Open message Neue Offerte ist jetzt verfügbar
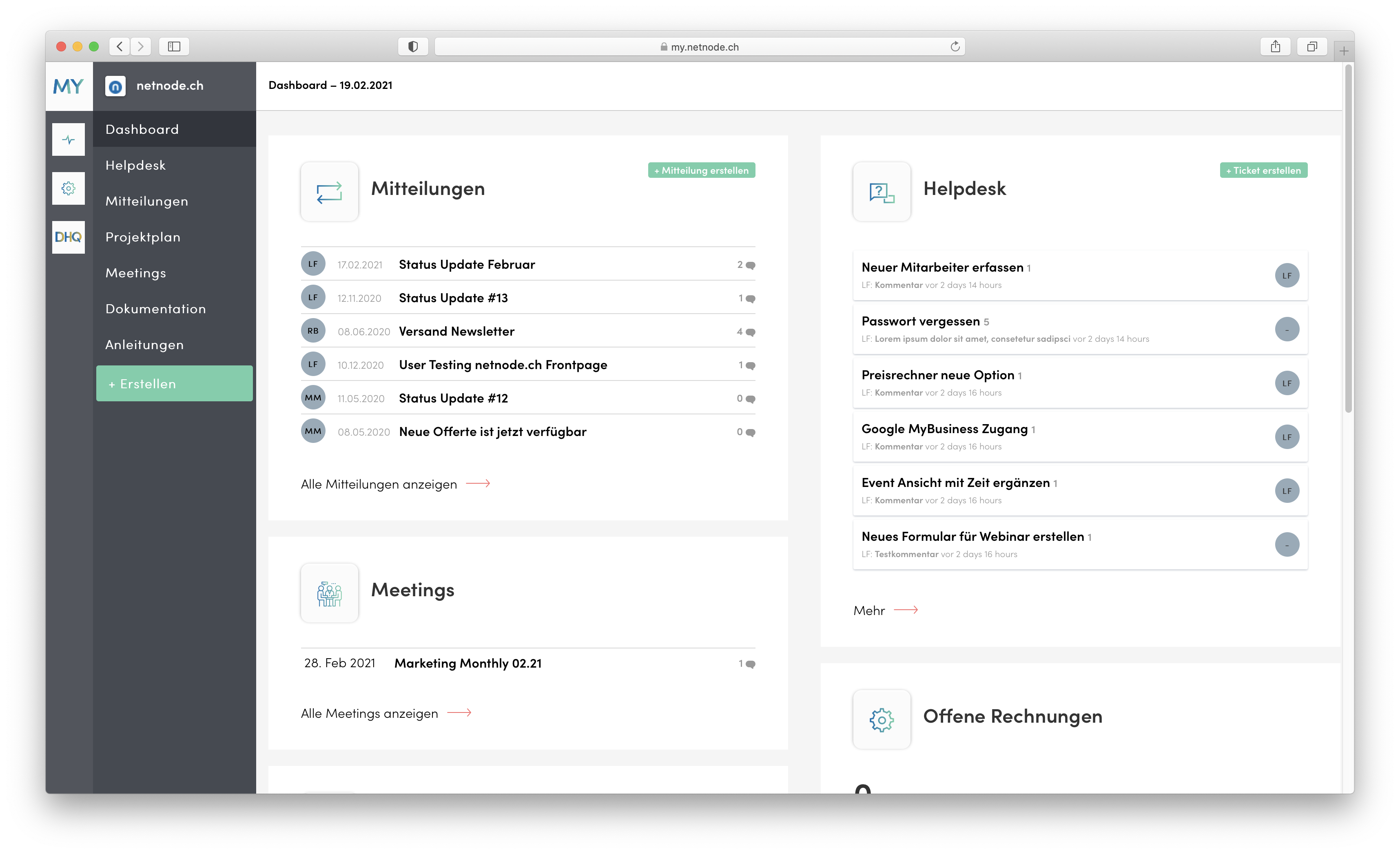 point(493,432)
